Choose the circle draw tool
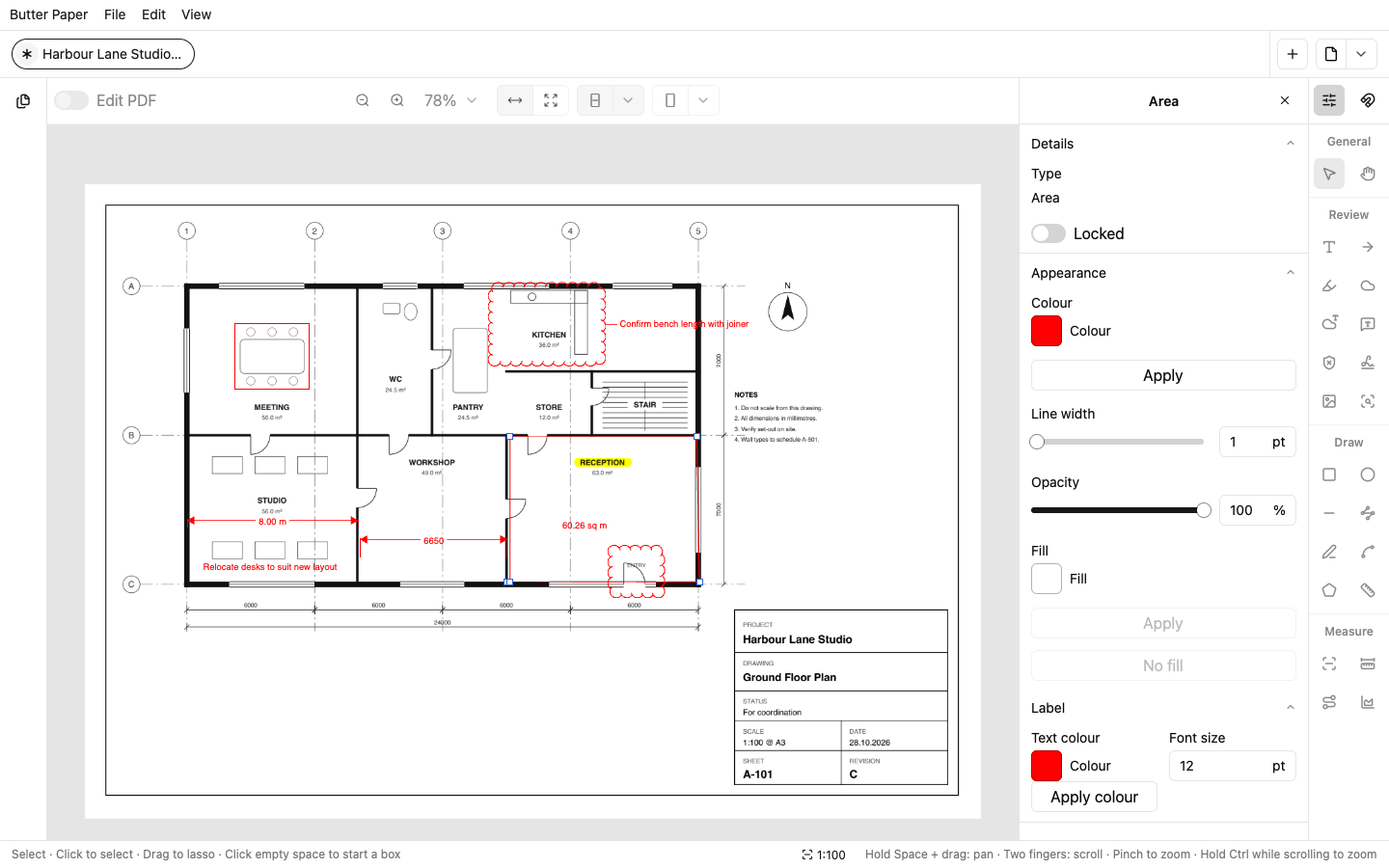Viewport: 1389px width, 868px height. coord(1368,475)
